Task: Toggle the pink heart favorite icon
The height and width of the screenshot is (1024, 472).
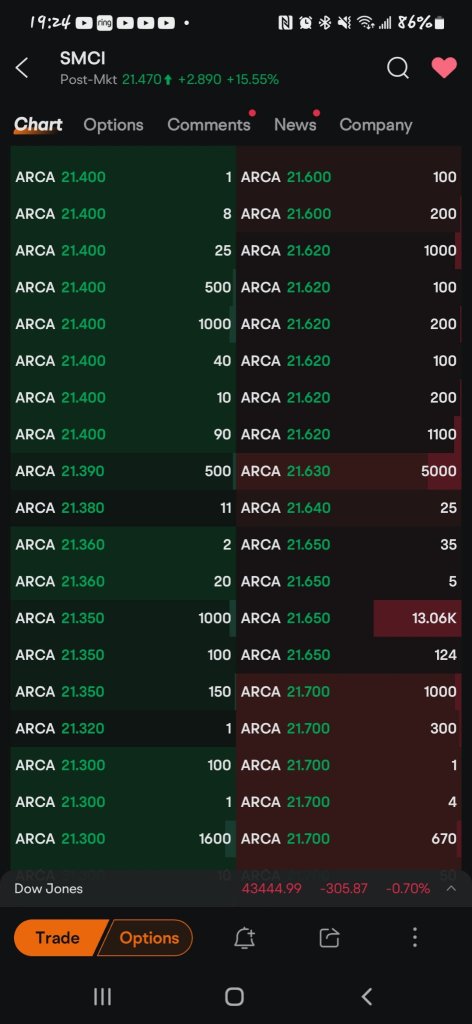Action: tap(444, 67)
